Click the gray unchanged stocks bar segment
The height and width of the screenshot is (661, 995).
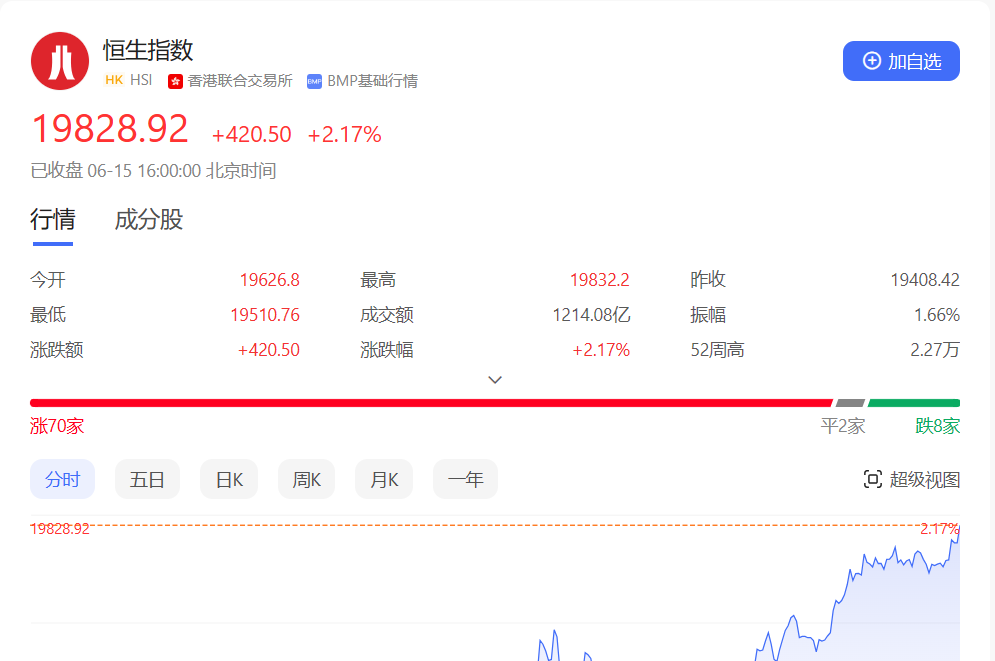tap(850, 403)
